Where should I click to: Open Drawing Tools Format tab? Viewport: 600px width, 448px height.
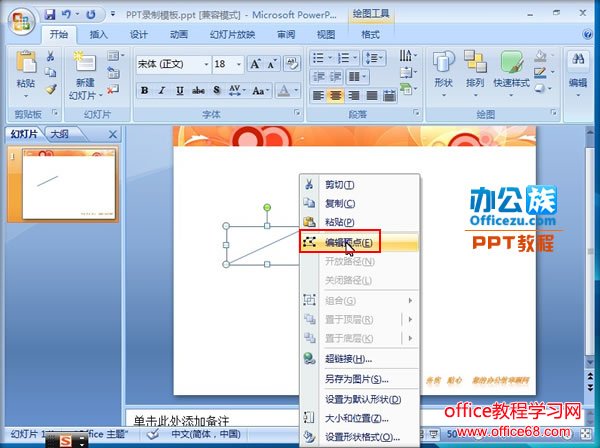(370, 35)
